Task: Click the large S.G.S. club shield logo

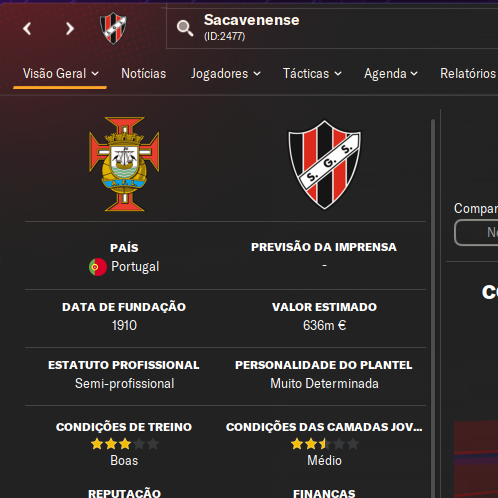Action: [x=324, y=165]
